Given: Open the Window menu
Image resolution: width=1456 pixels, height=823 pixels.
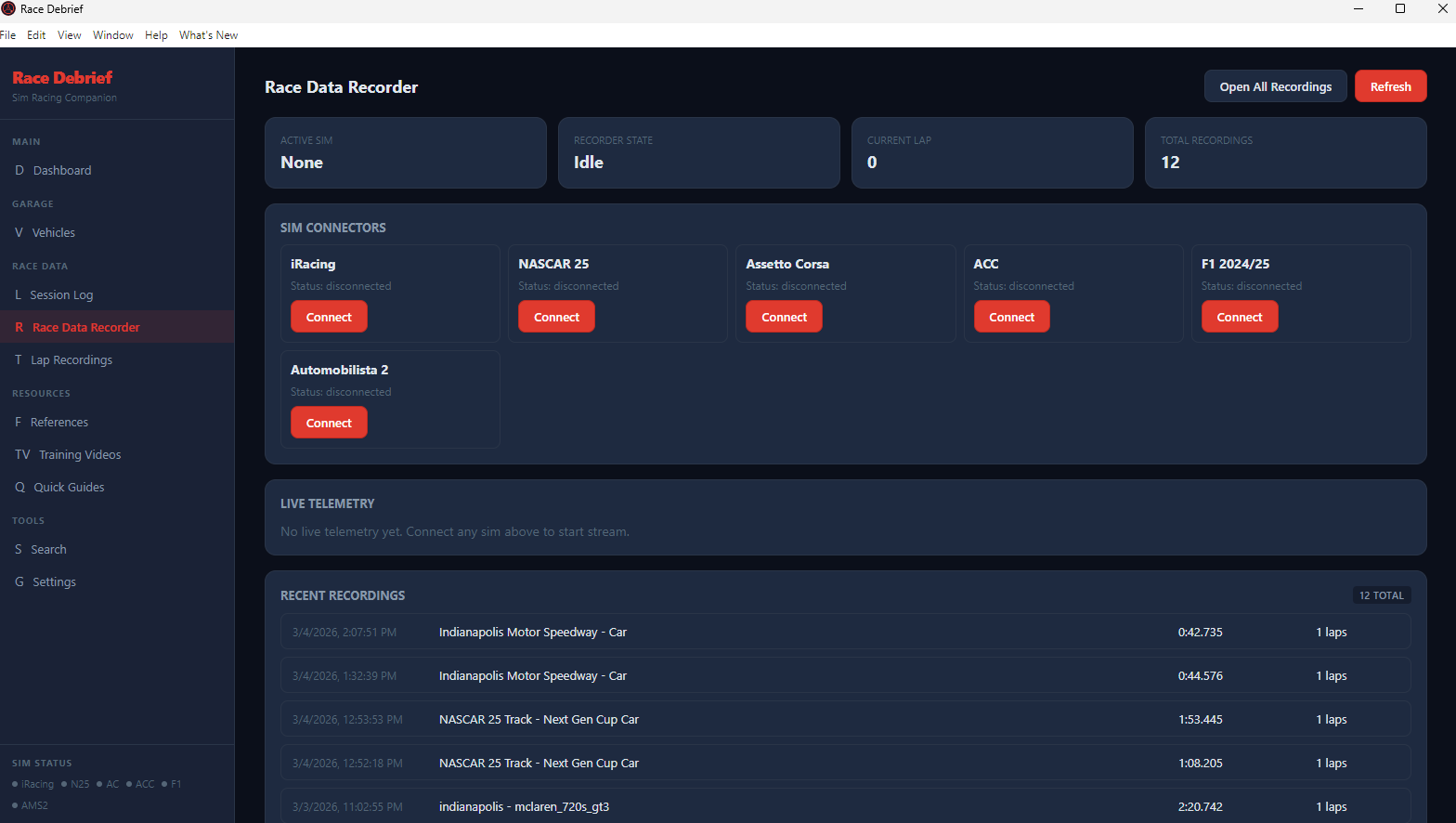Looking at the screenshot, I should pos(113,35).
